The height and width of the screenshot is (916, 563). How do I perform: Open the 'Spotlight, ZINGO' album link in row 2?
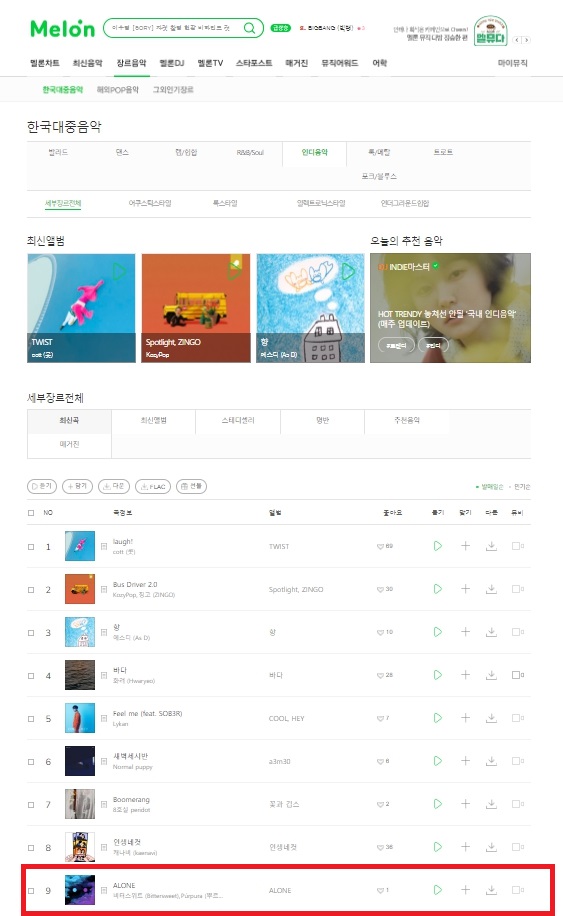(x=296, y=589)
